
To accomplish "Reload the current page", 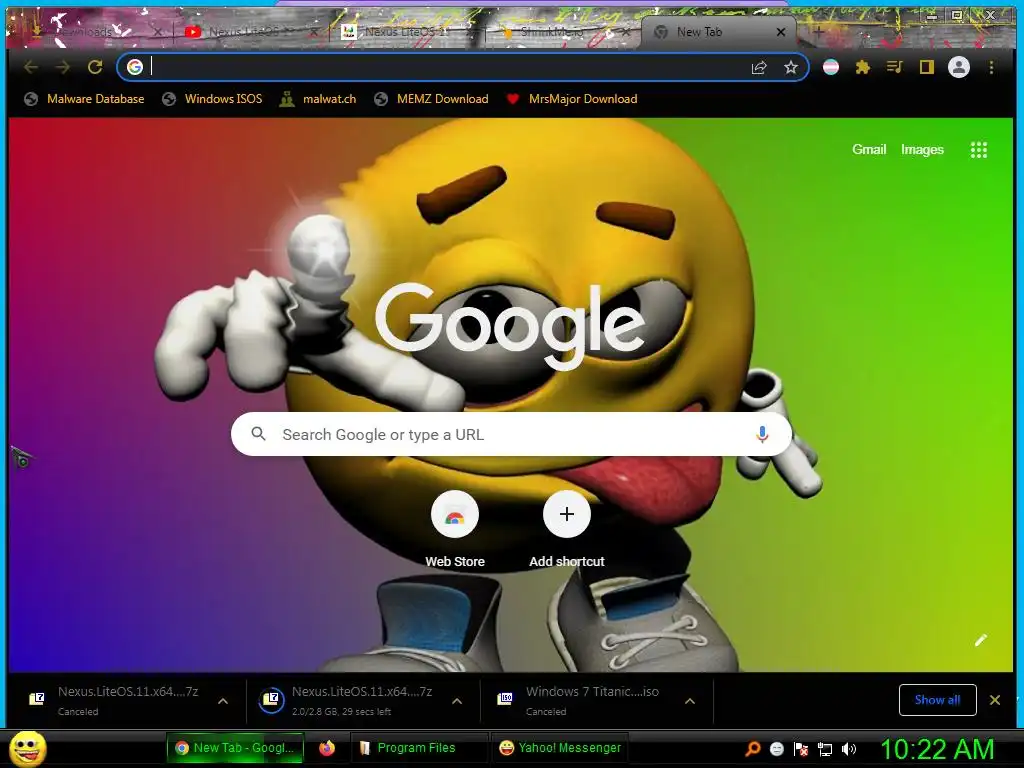I will coord(95,67).
